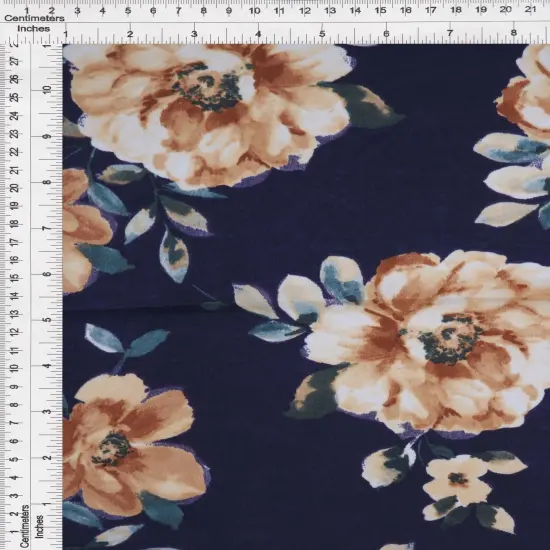Click the 10 mark on the vertical inches scale
The width and height of the screenshot is (550, 550).
(x=47, y=89)
